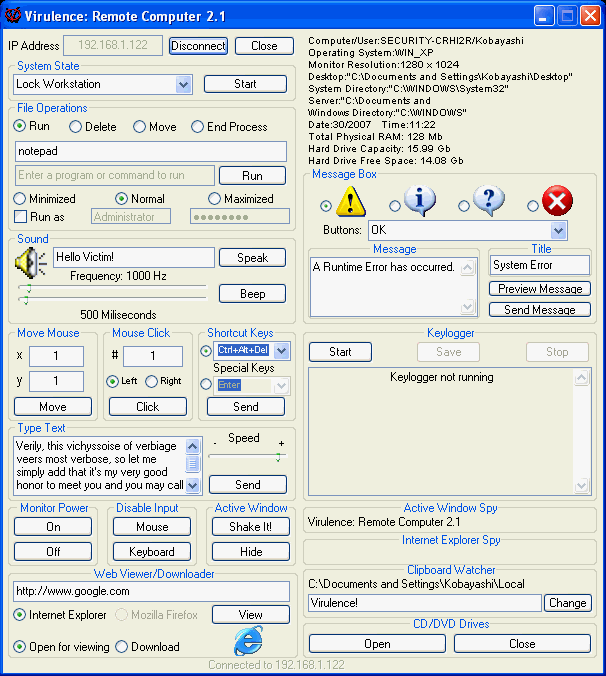
Task: Click the question mark bubble icon
Action: coord(488,201)
